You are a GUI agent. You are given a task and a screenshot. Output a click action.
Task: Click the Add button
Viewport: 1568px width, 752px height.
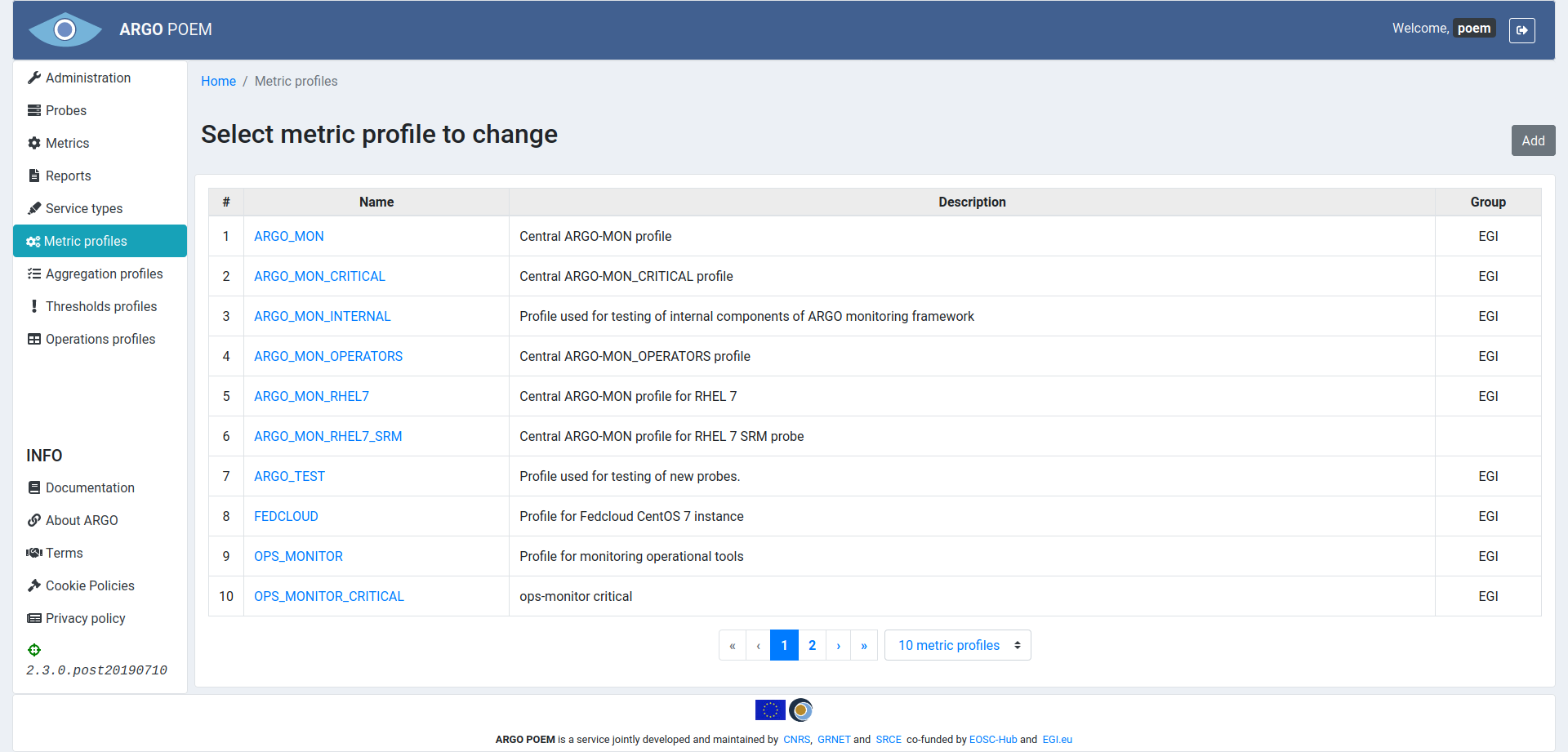(x=1533, y=140)
